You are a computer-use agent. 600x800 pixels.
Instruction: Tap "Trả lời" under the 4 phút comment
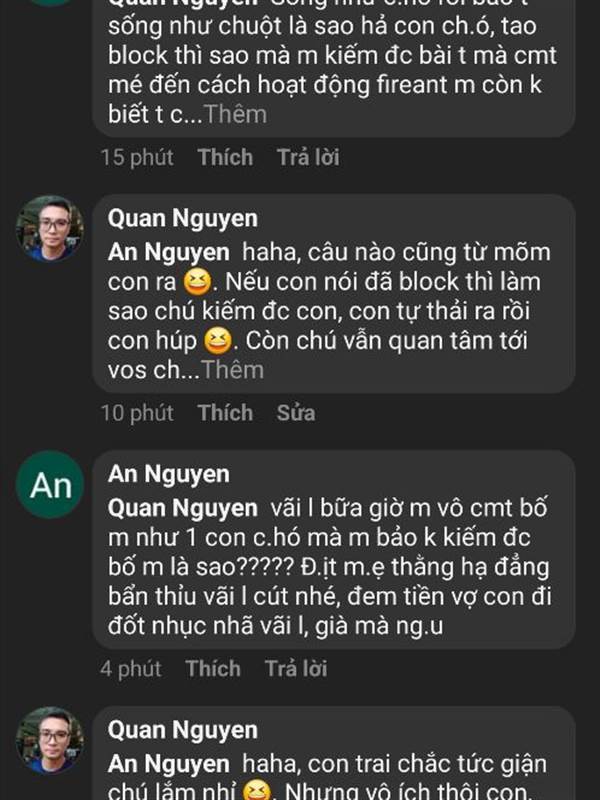point(296,669)
